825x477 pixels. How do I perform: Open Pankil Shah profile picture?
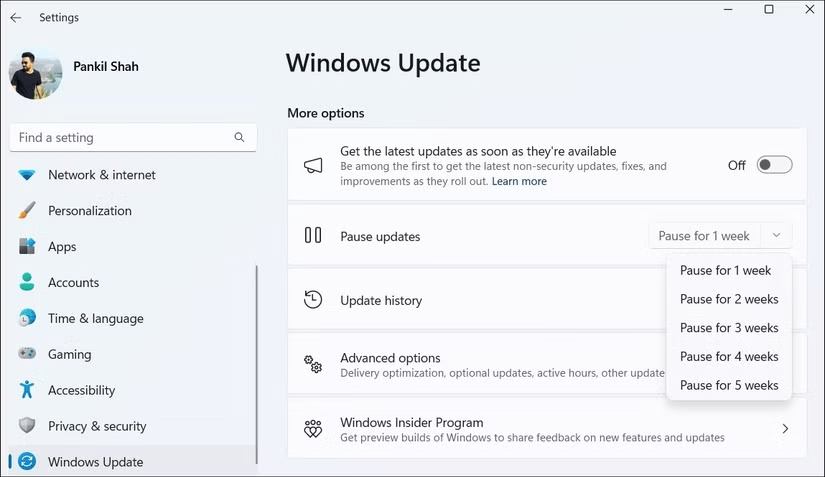(x=35, y=72)
